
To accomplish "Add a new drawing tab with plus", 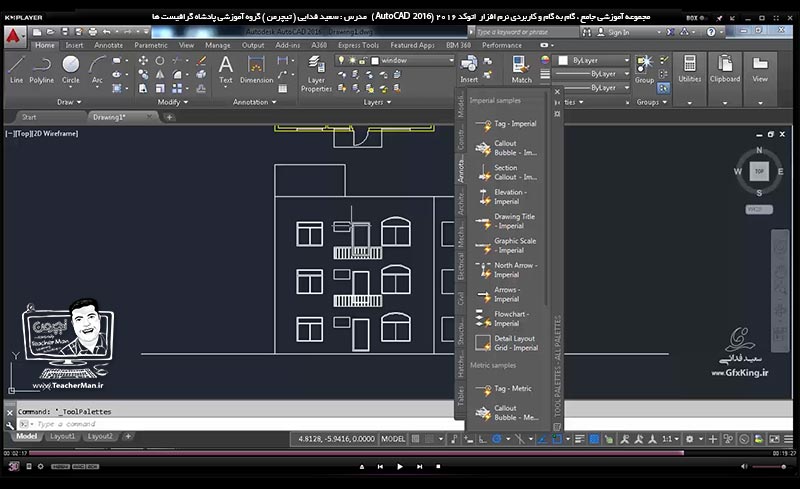I will click(x=169, y=117).
